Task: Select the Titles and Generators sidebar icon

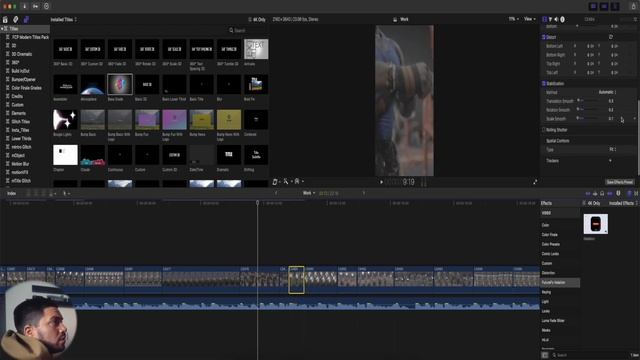Action: pos(26,19)
